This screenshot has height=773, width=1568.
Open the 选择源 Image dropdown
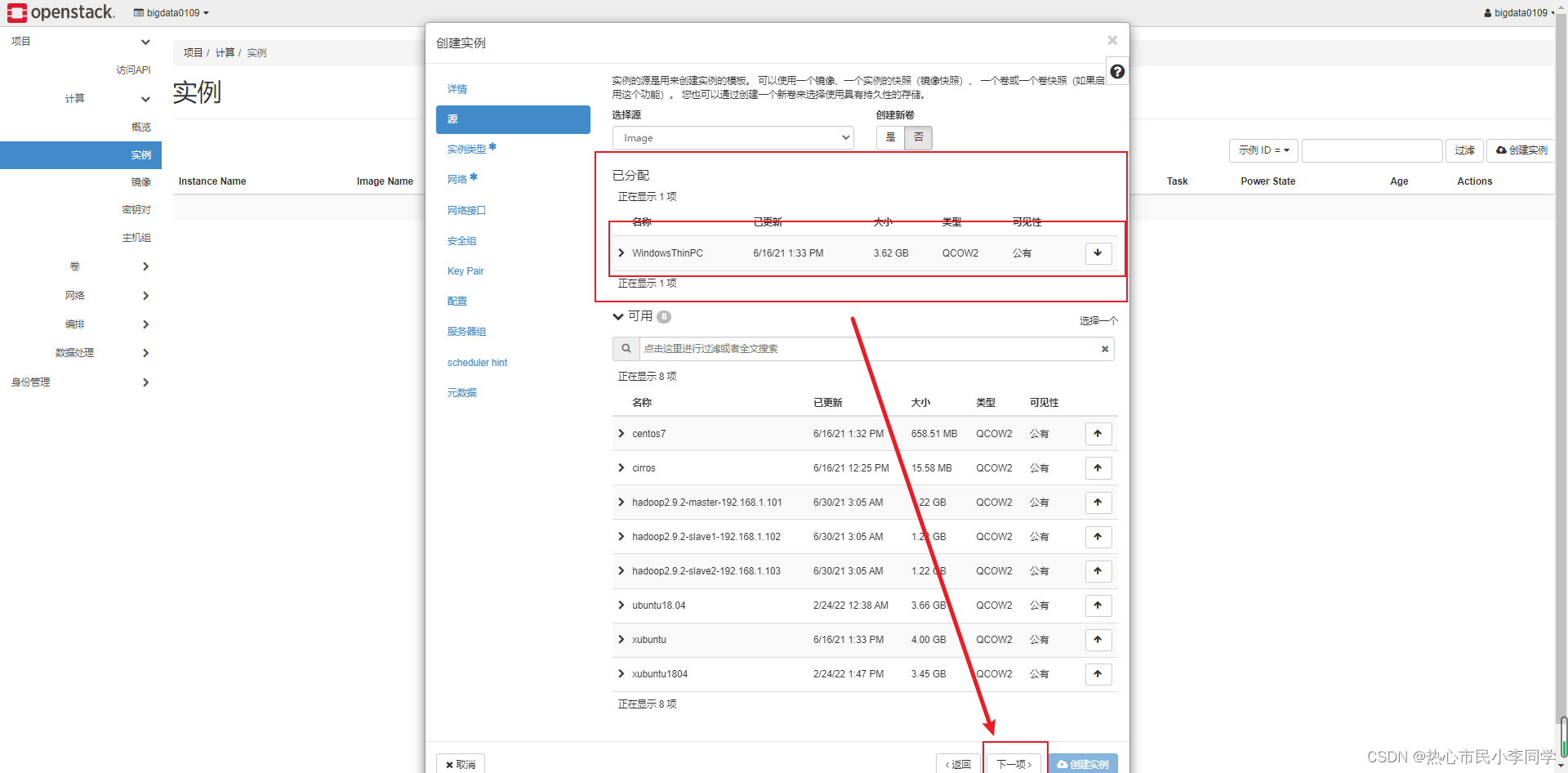tap(733, 138)
